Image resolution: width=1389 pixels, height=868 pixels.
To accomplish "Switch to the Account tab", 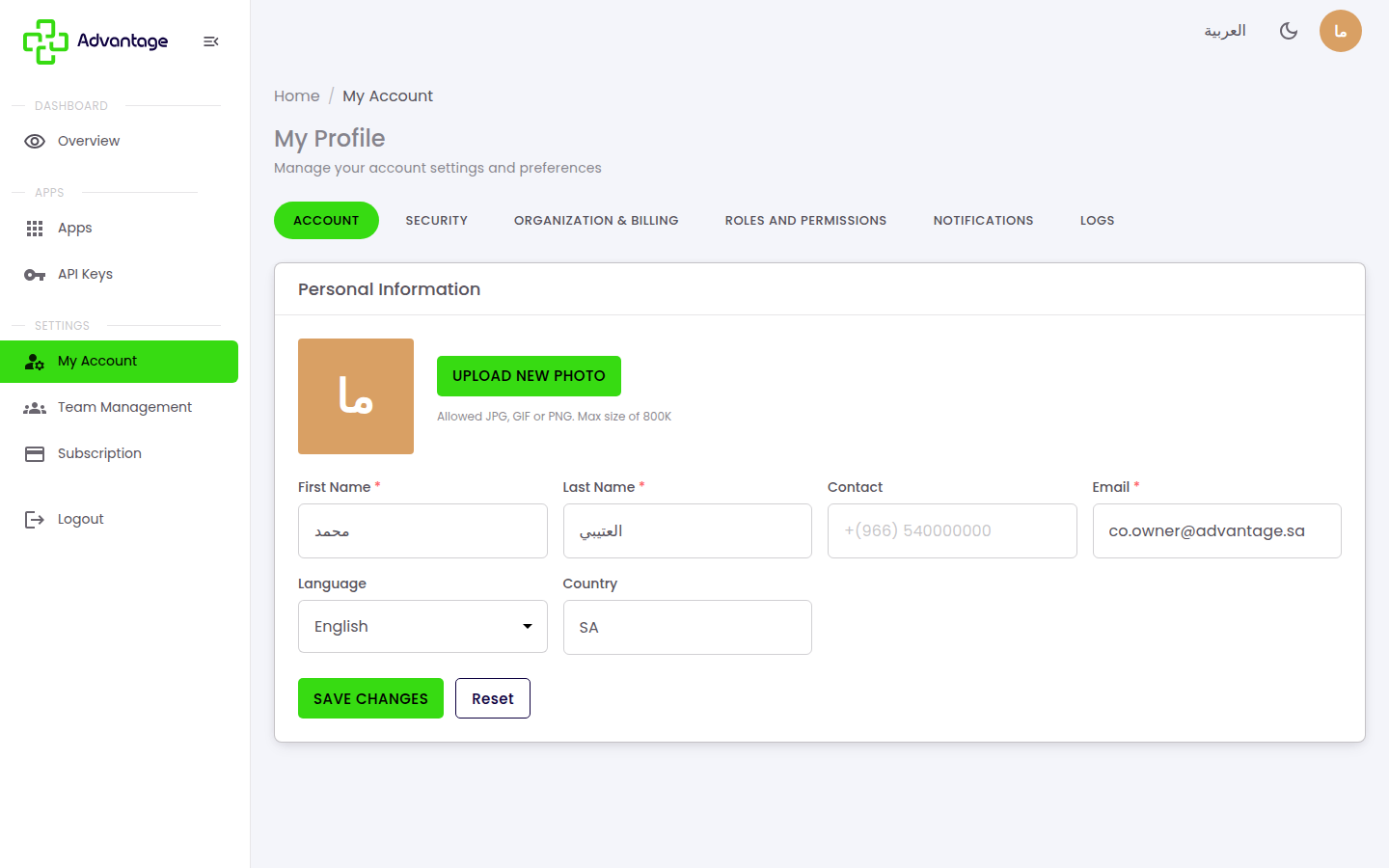I will [326, 220].
